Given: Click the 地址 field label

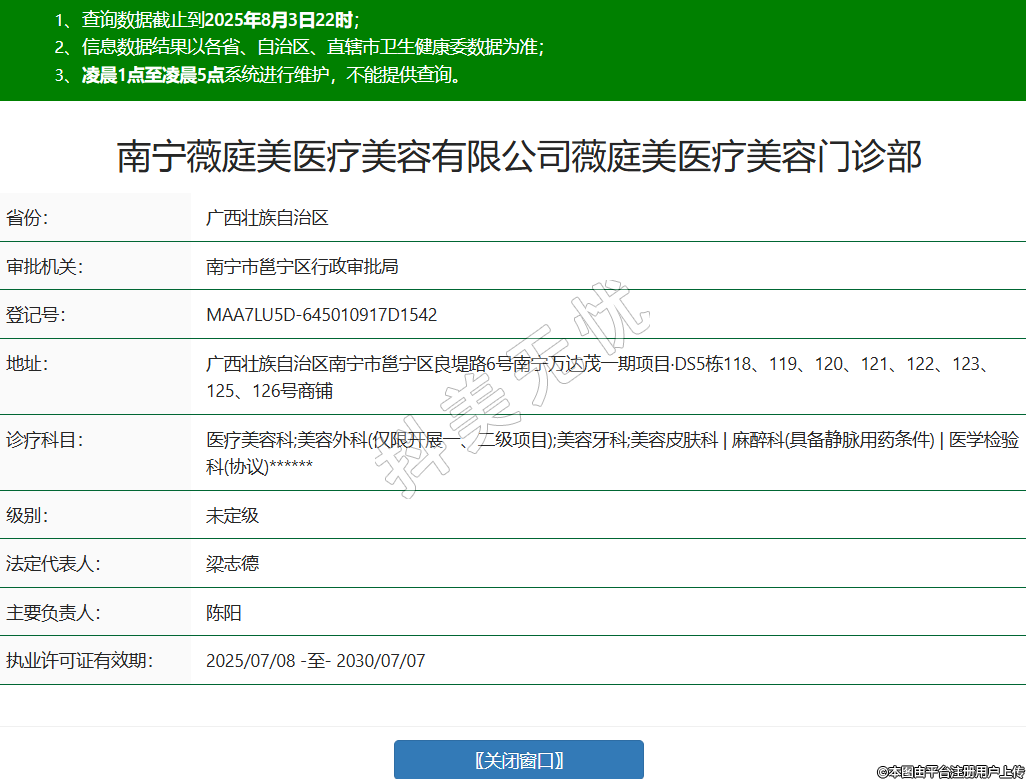Looking at the screenshot, I should 27,364.
